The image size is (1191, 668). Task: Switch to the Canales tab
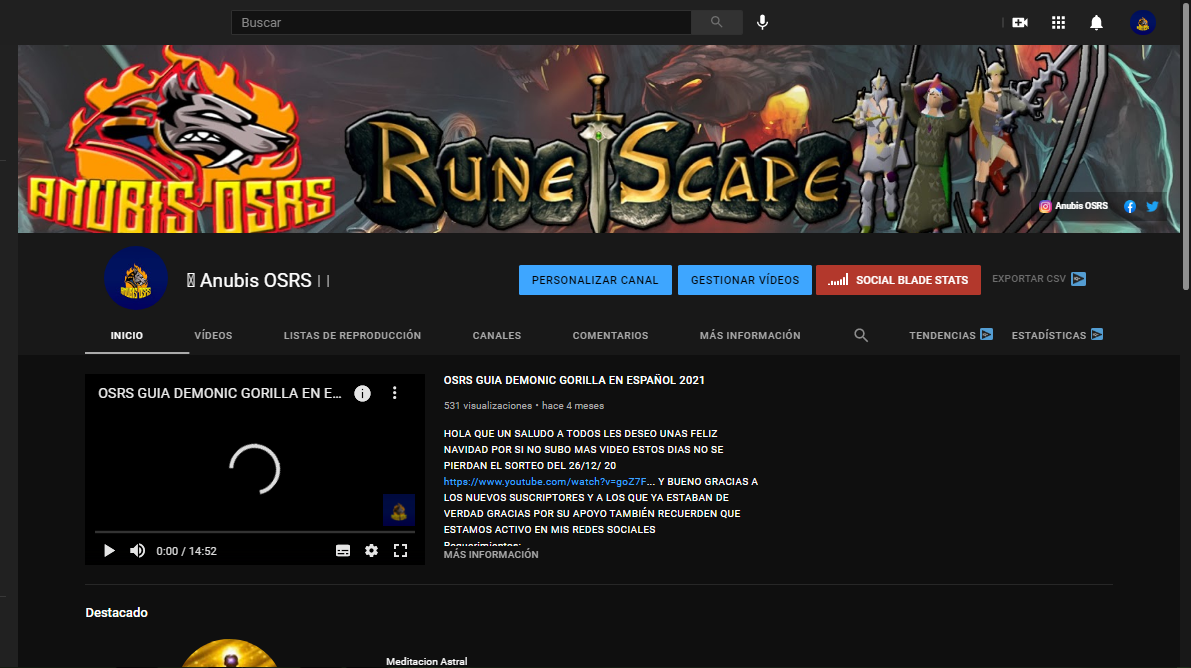(497, 335)
